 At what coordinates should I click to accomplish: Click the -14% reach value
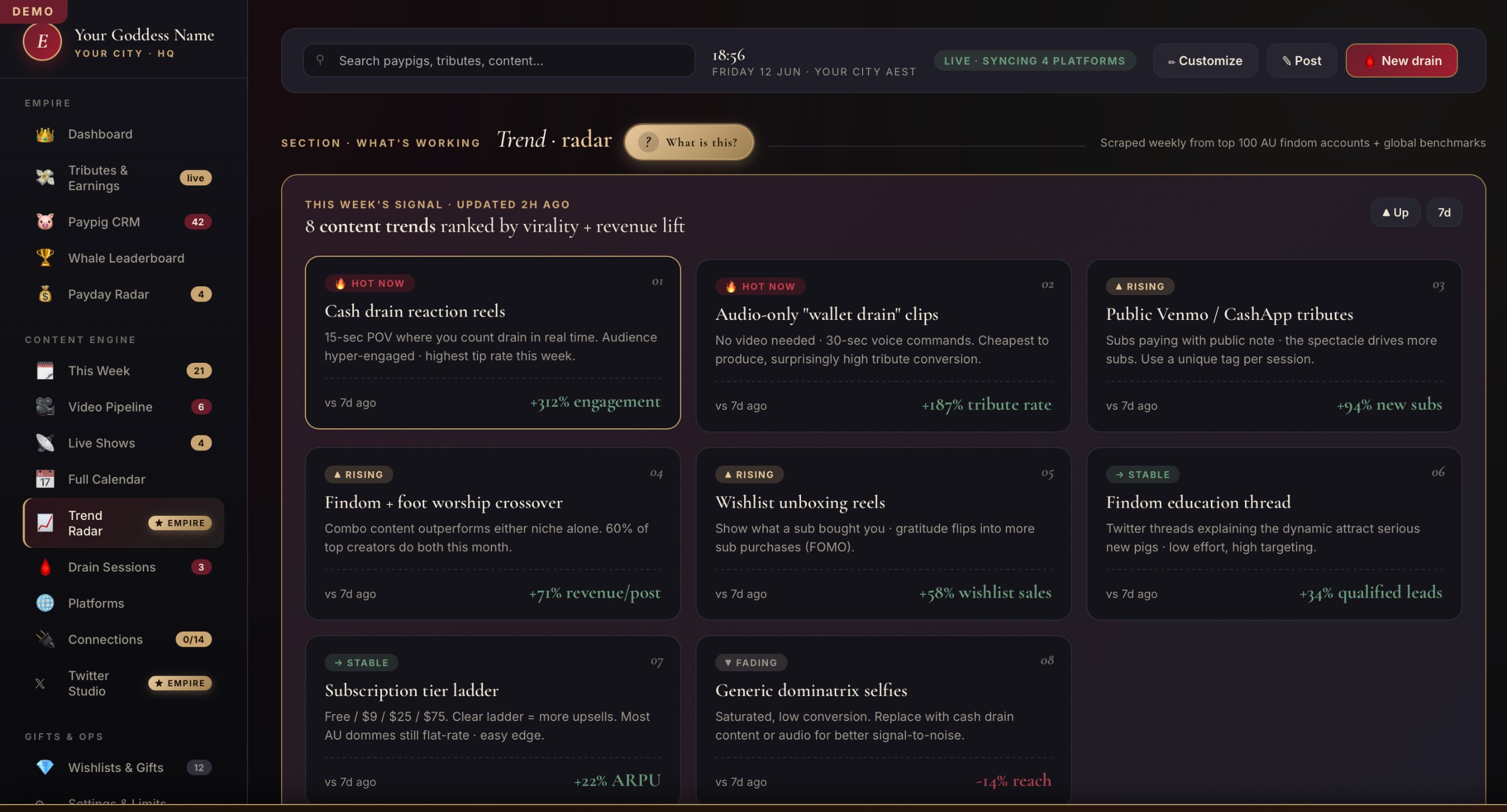[1013, 781]
